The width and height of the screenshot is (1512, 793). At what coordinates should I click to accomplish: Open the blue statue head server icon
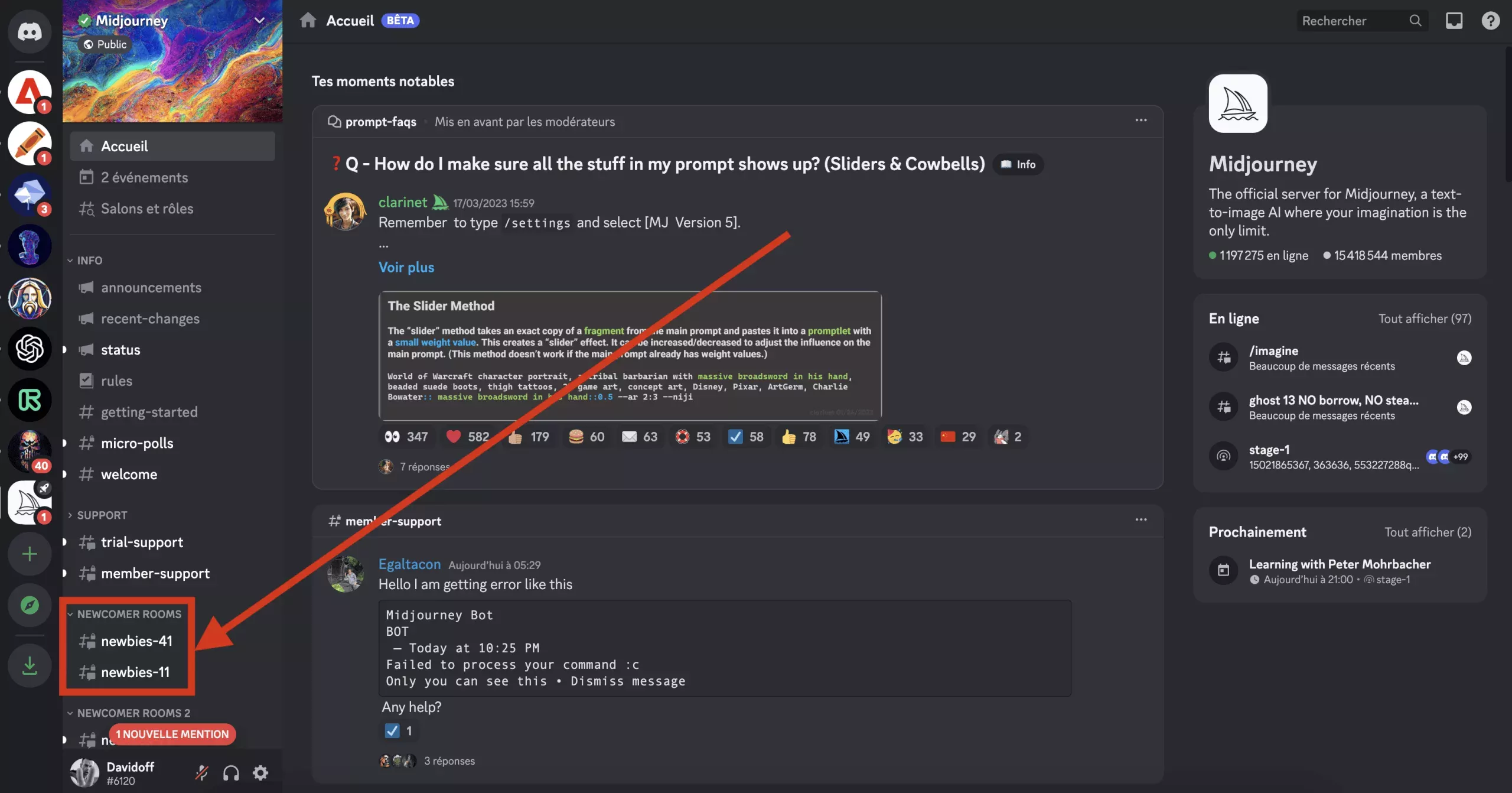30,246
